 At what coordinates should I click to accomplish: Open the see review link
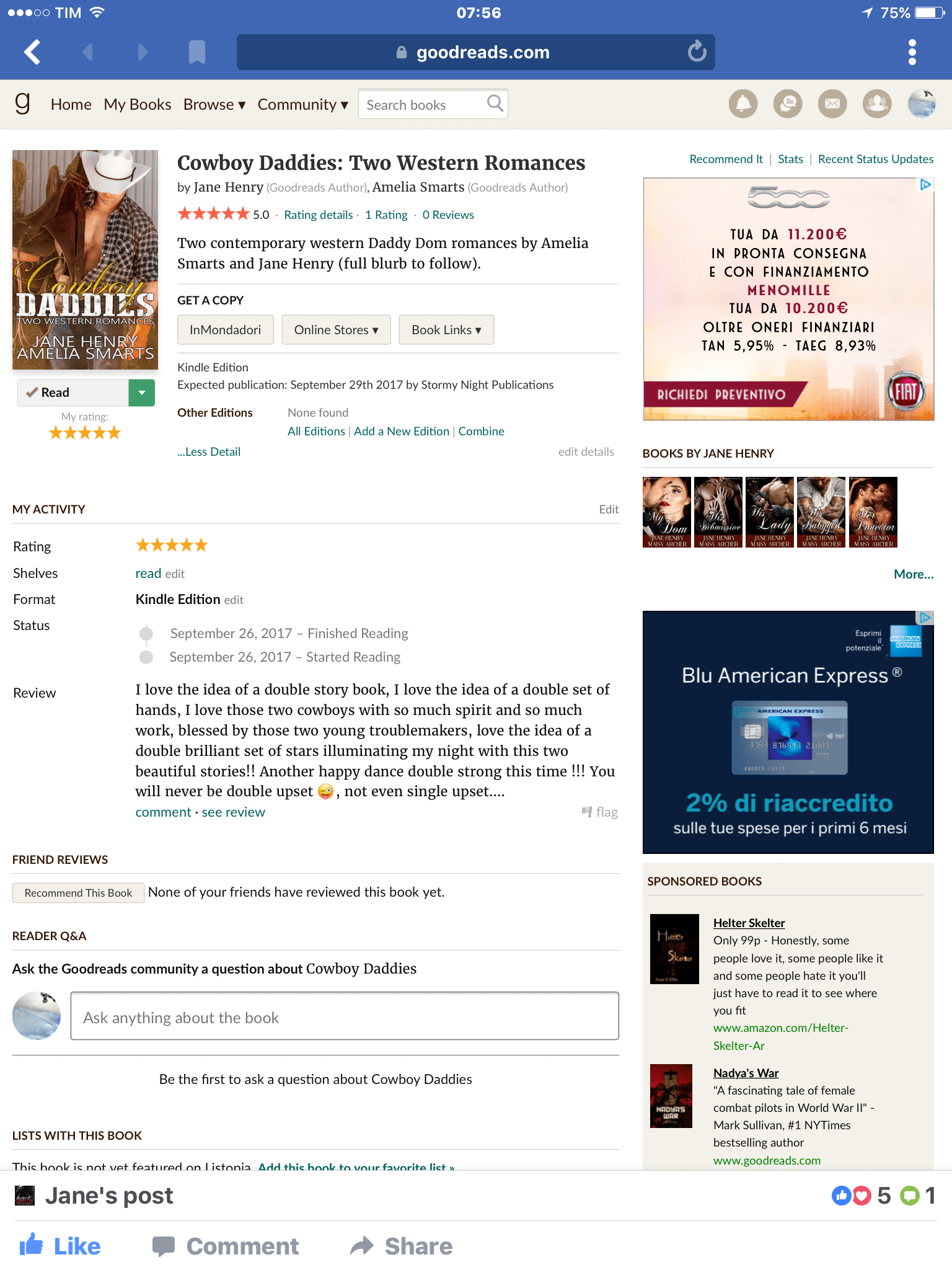[233, 812]
